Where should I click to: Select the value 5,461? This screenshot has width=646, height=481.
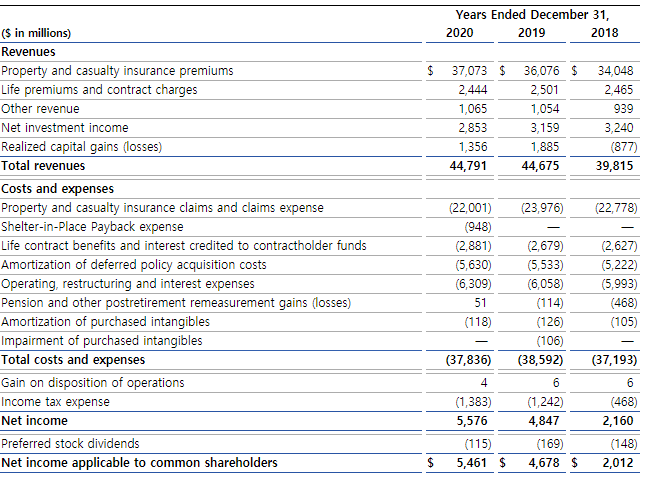pyautogui.click(x=472, y=462)
